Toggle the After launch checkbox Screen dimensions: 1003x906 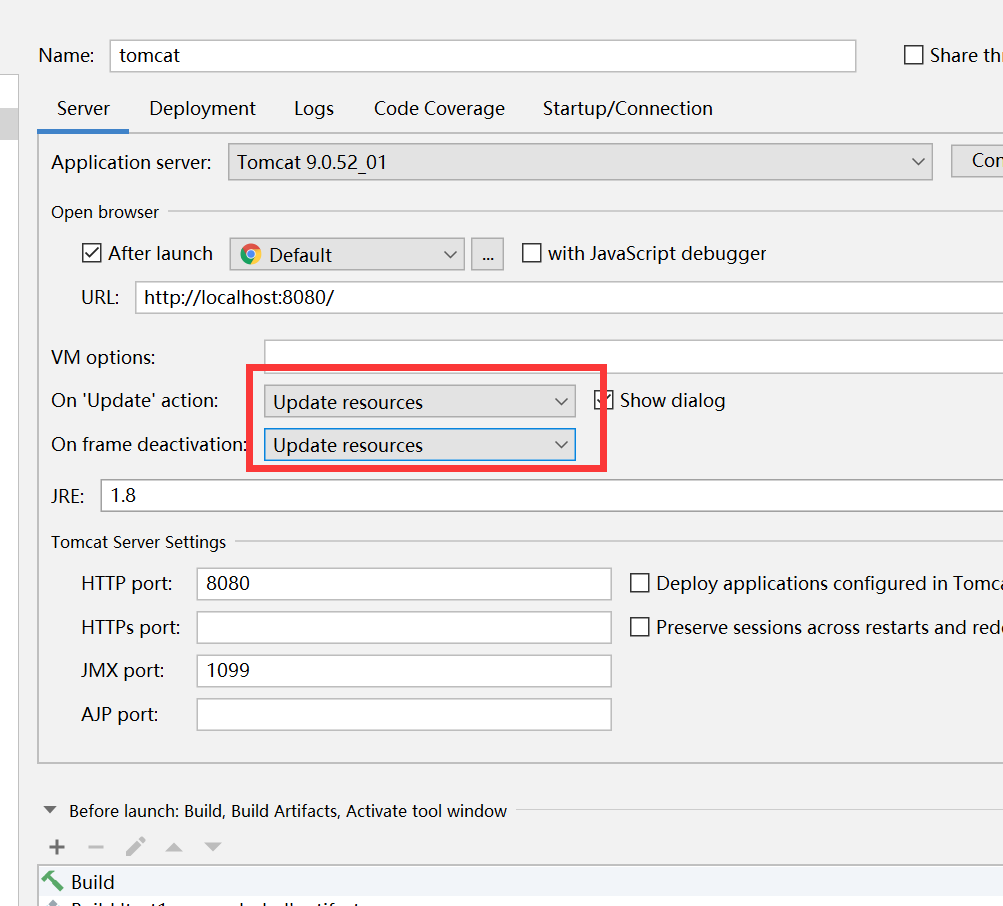(91, 253)
